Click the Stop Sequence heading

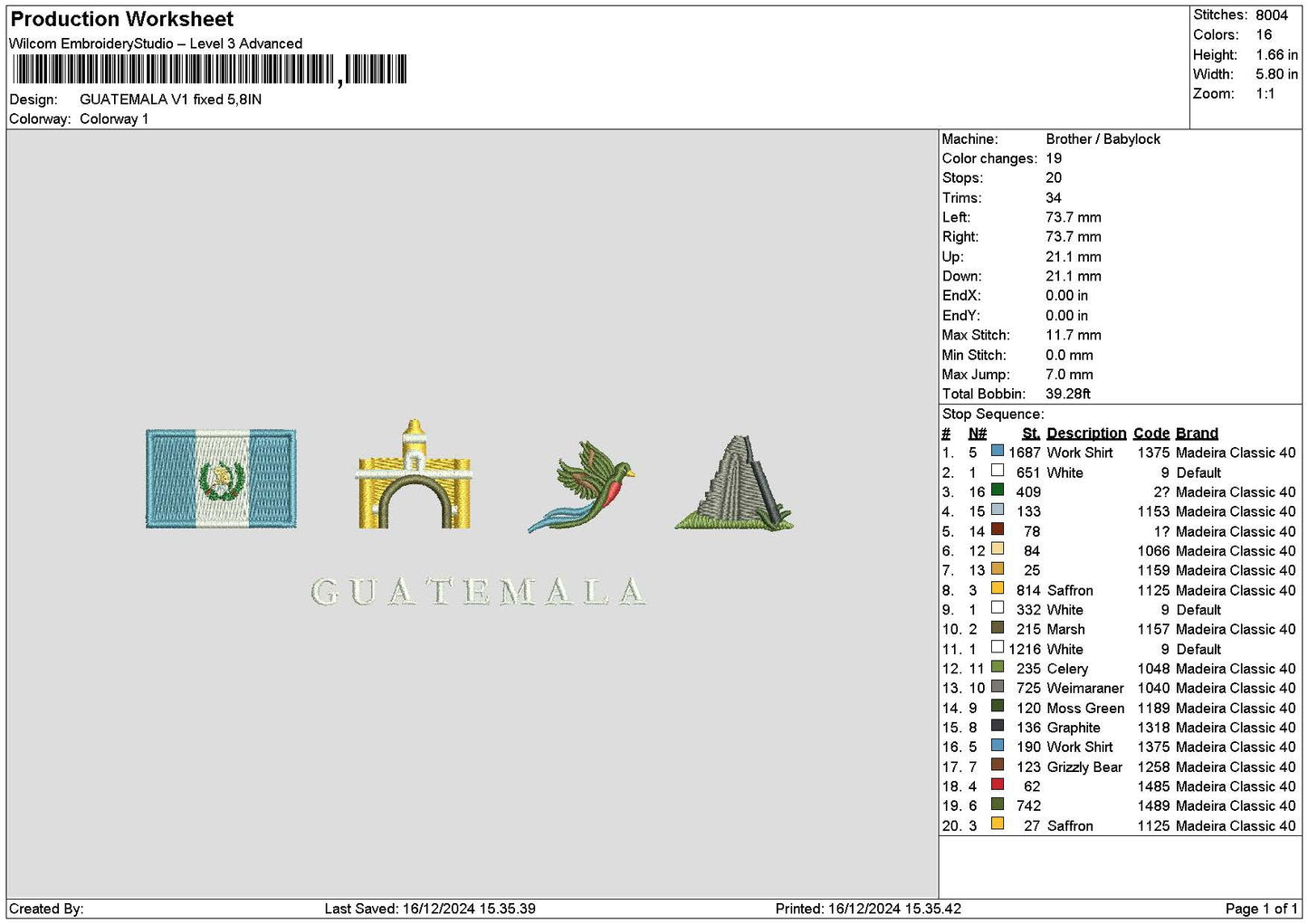click(x=992, y=414)
